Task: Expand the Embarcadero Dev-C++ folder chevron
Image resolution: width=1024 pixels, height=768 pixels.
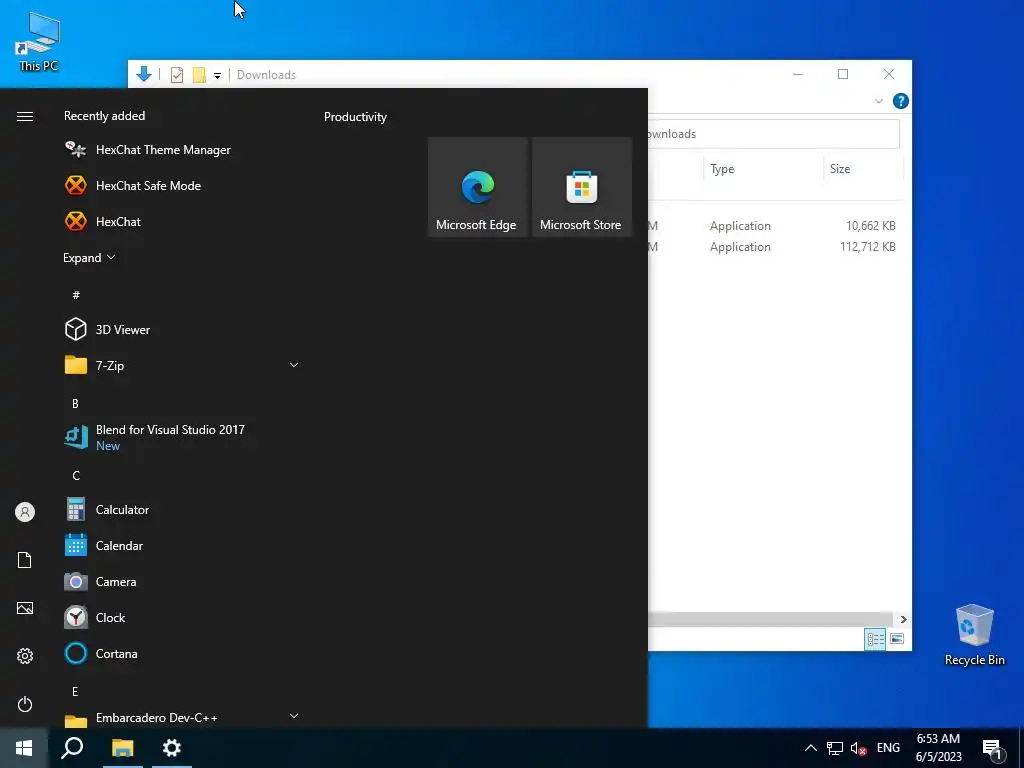Action: click(294, 716)
